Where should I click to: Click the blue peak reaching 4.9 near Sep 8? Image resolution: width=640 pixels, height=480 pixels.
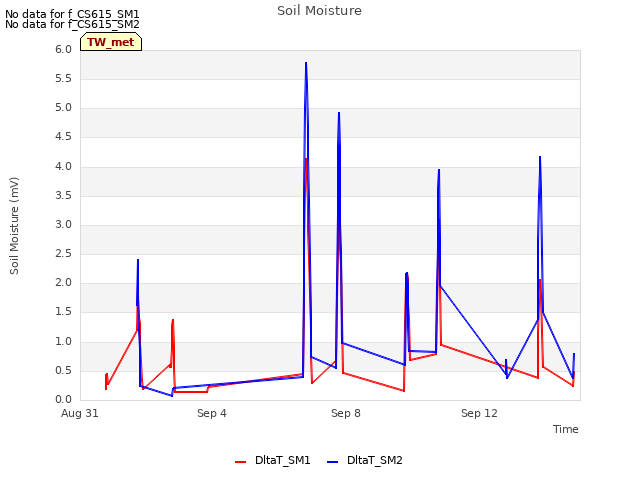click(x=339, y=113)
